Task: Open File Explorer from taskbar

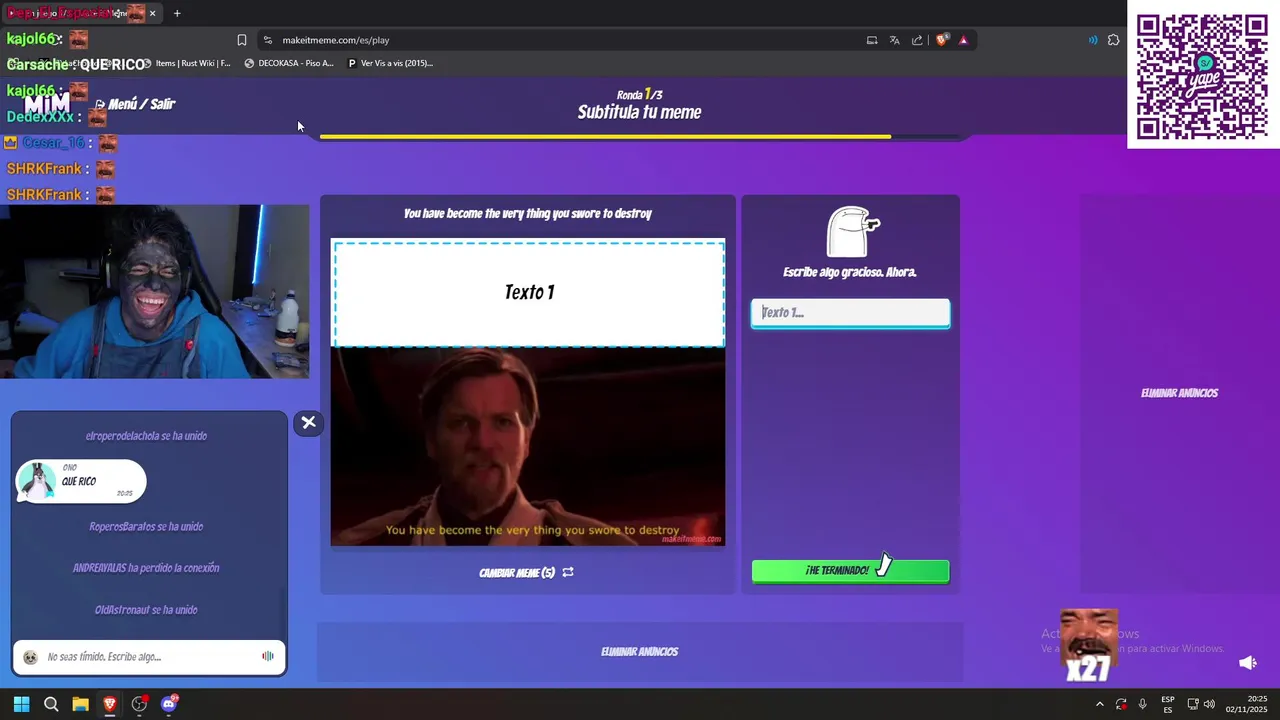Action: click(x=80, y=704)
